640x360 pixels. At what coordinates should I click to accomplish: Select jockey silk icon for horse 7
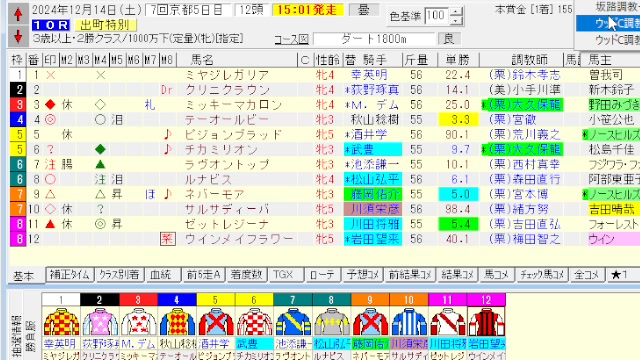pos(292,322)
